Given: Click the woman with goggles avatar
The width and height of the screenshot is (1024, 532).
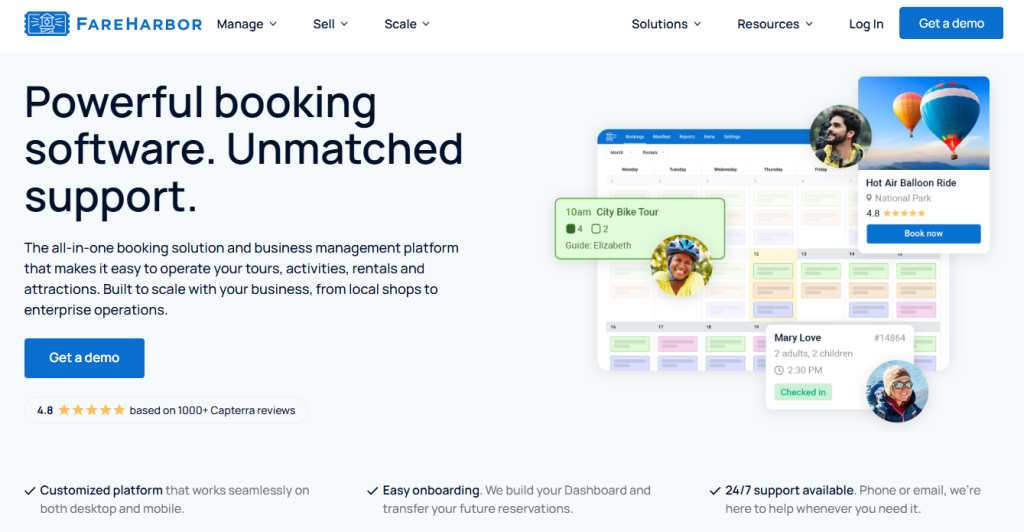Looking at the screenshot, I should (x=897, y=391).
